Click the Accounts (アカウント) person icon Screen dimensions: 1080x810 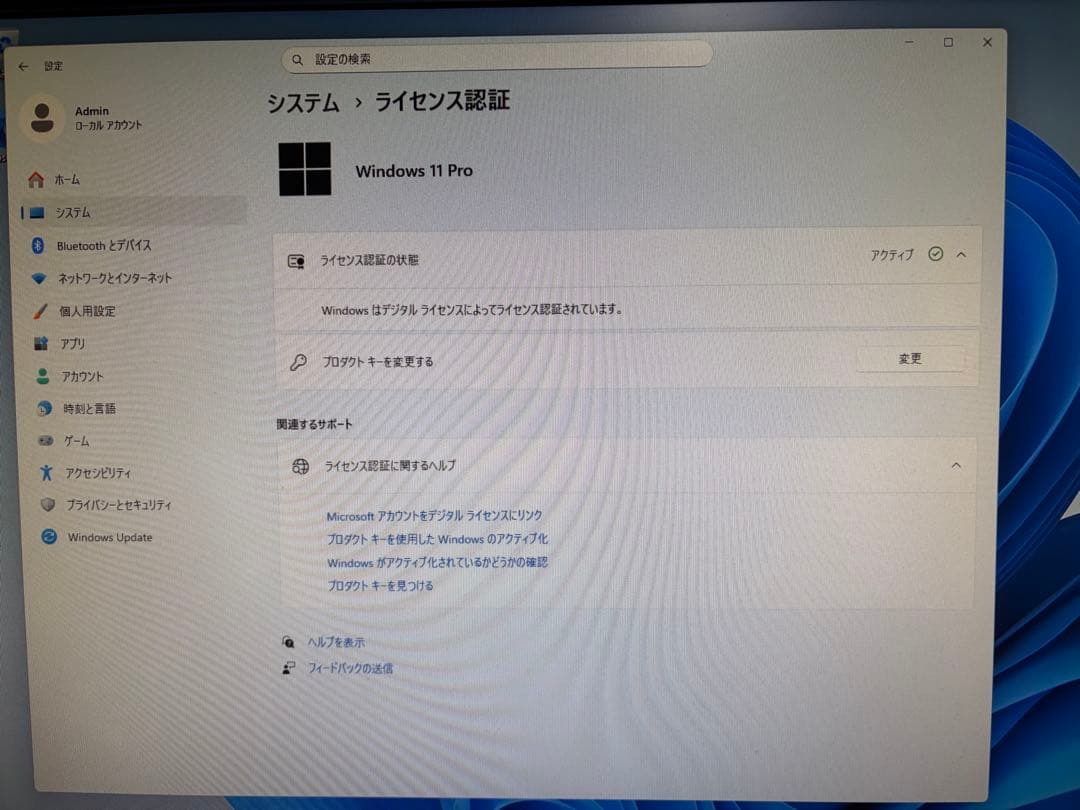[43, 376]
